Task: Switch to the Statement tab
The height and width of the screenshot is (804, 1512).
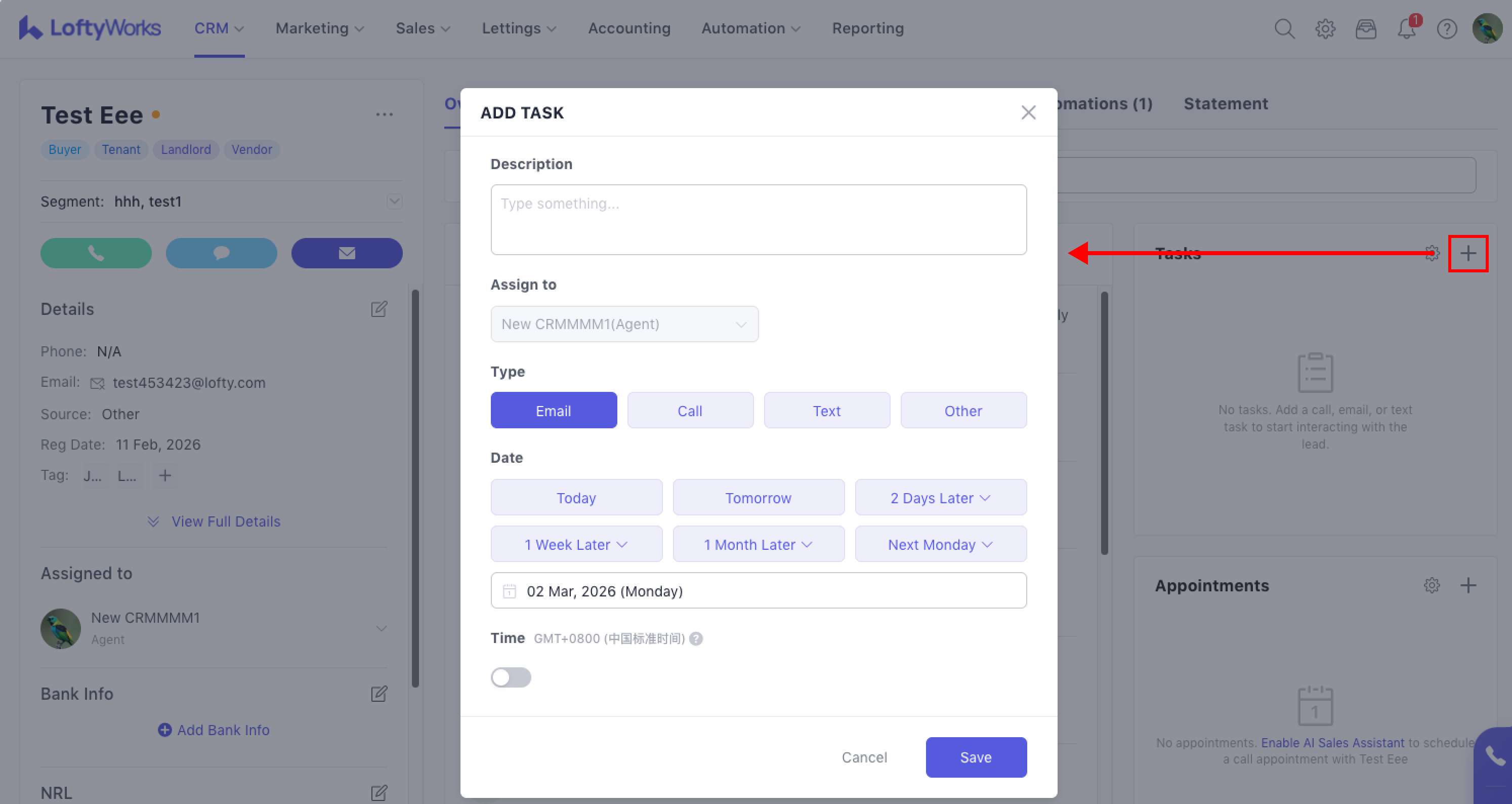Action: coord(1226,103)
